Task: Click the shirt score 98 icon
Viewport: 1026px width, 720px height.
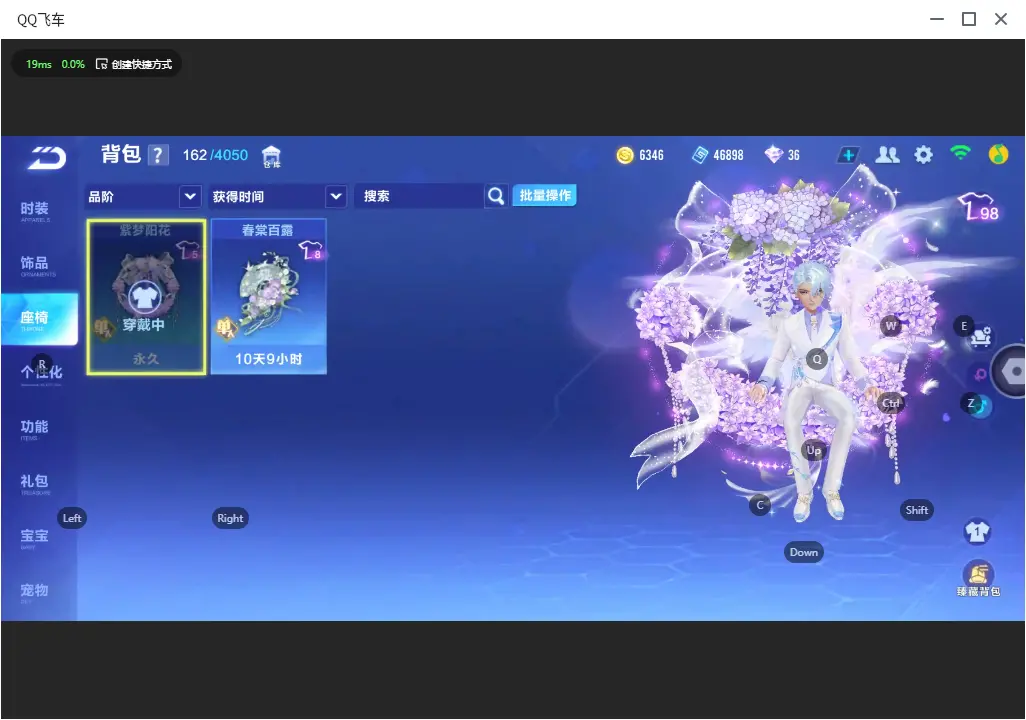Action: (979, 207)
